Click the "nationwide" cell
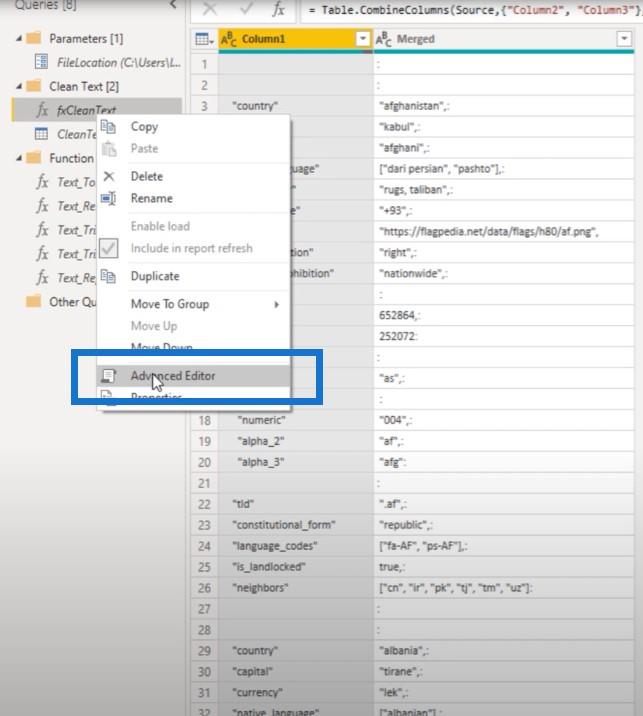643x716 pixels. [504, 274]
